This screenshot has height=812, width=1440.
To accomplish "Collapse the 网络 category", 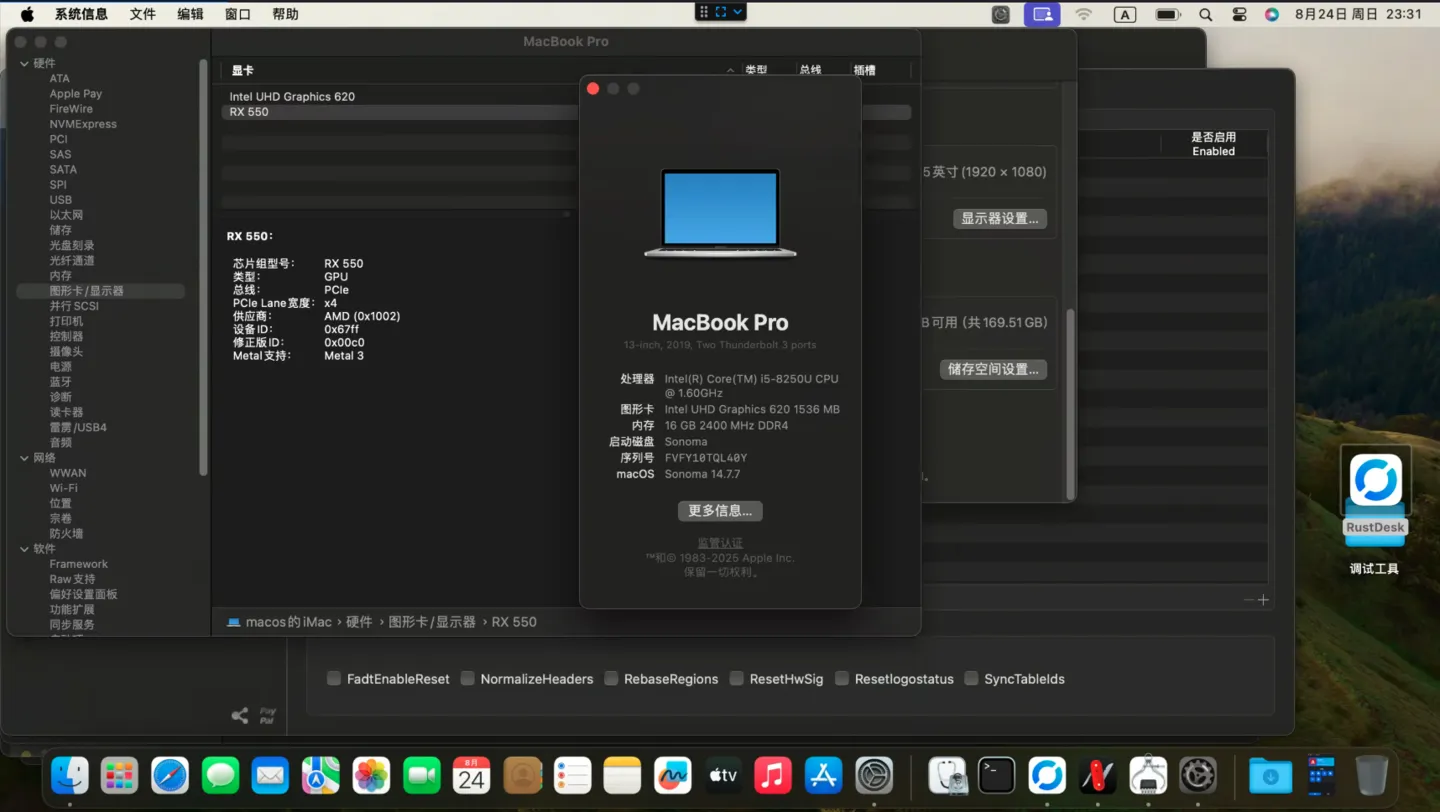I will click(x=23, y=457).
